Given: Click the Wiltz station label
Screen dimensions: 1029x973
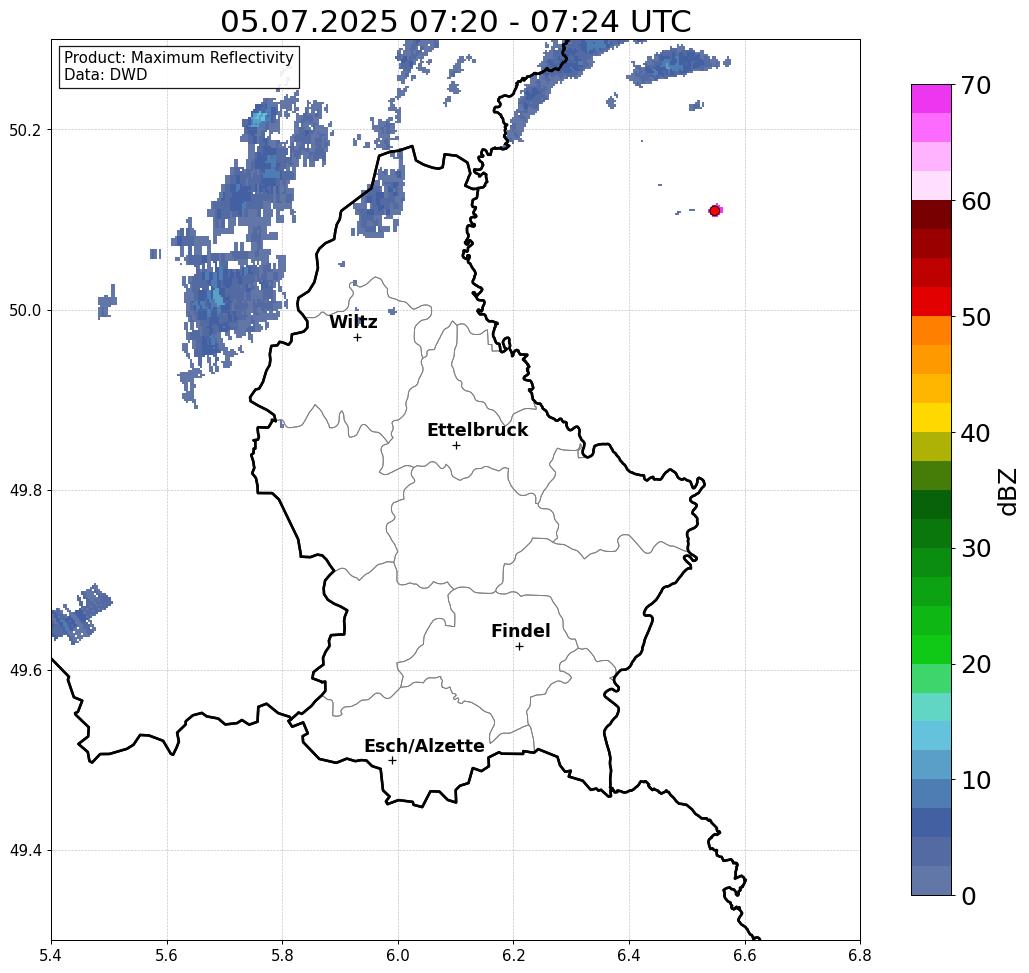Looking at the screenshot, I should click(x=353, y=322).
